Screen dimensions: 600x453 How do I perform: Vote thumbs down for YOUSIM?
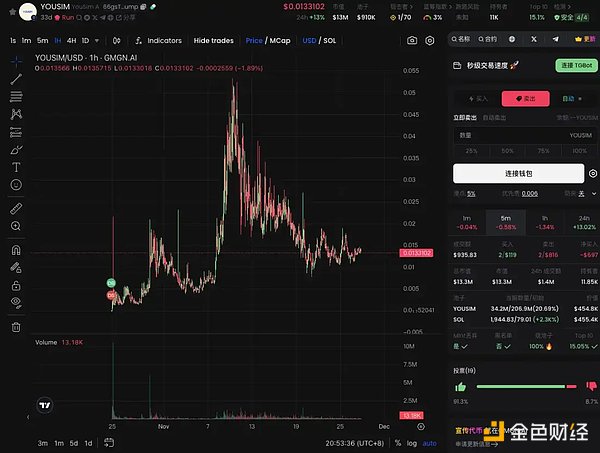click(x=591, y=386)
